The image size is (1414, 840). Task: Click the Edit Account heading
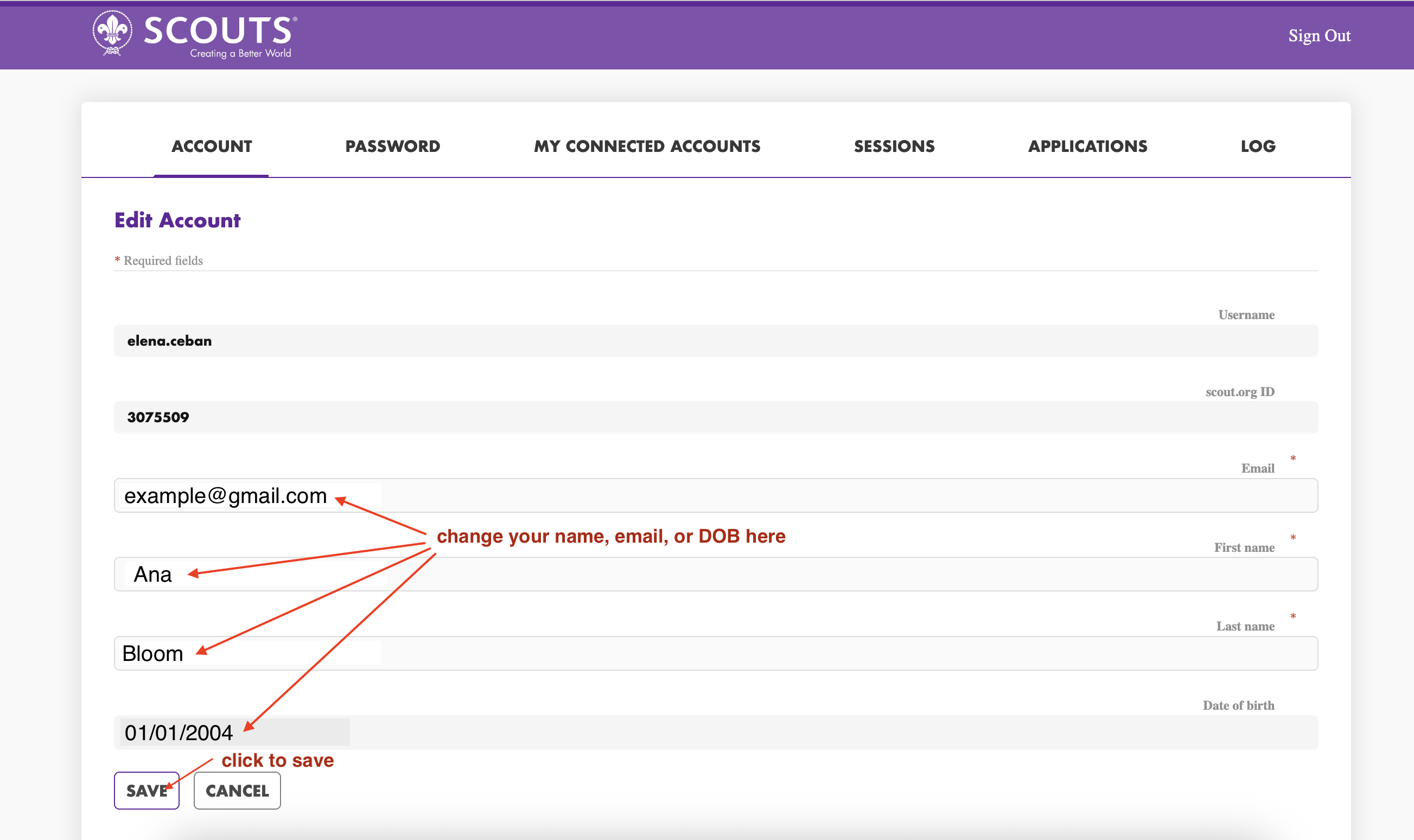click(x=177, y=220)
